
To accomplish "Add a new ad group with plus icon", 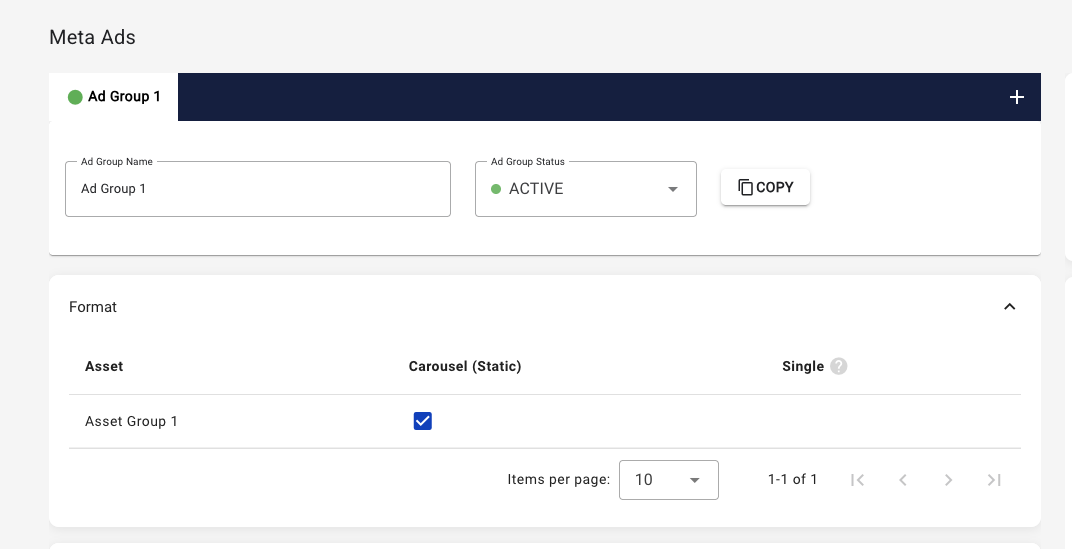I will point(1016,97).
